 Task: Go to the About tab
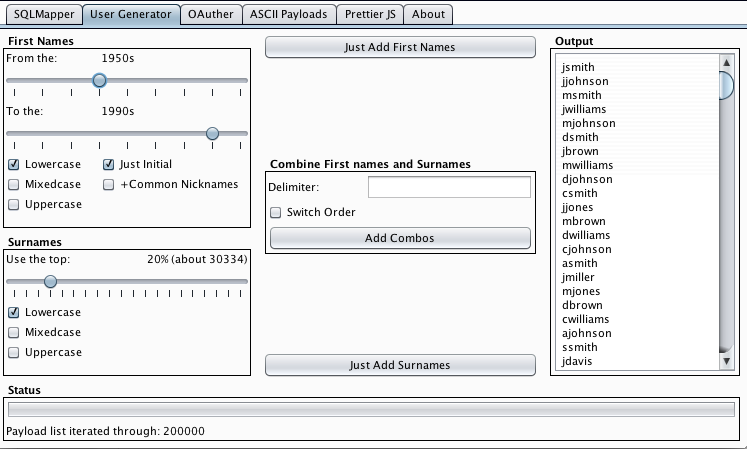tap(428, 14)
